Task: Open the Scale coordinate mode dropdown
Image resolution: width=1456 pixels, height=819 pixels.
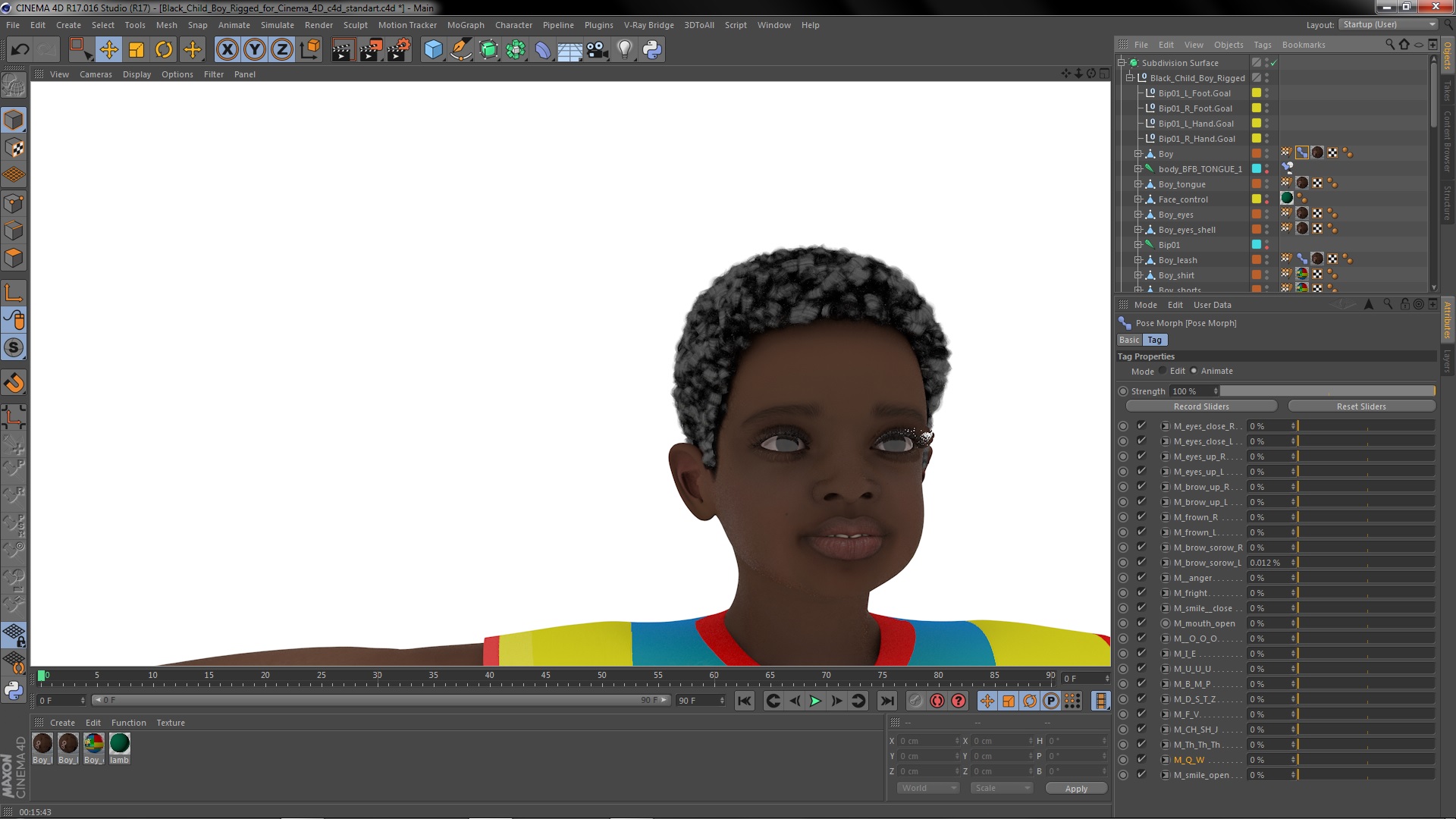Action: tap(1002, 788)
